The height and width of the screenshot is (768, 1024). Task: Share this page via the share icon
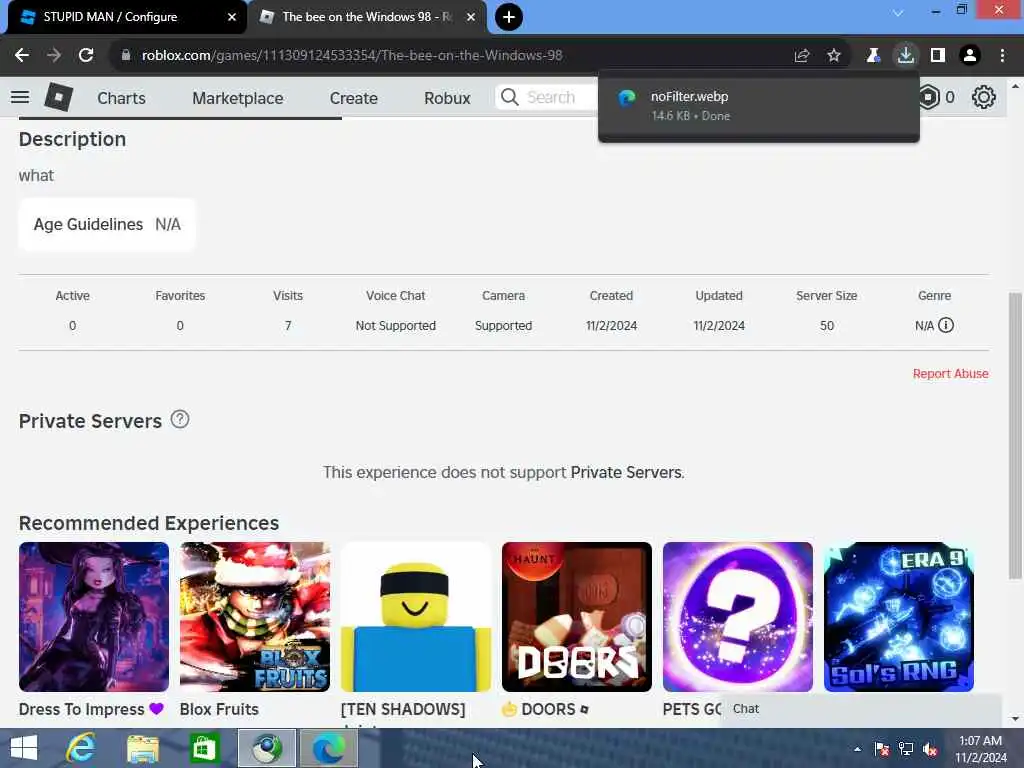click(x=802, y=56)
